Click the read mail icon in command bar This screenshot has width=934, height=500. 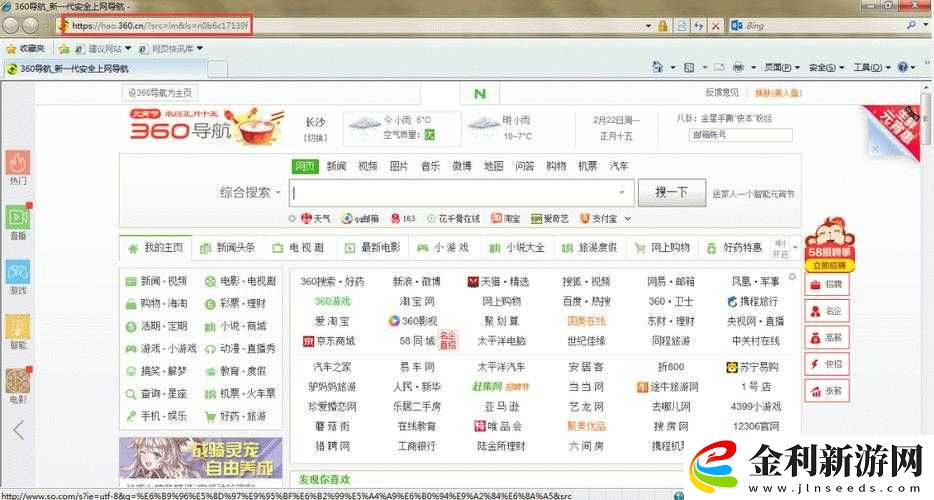pos(719,67)
